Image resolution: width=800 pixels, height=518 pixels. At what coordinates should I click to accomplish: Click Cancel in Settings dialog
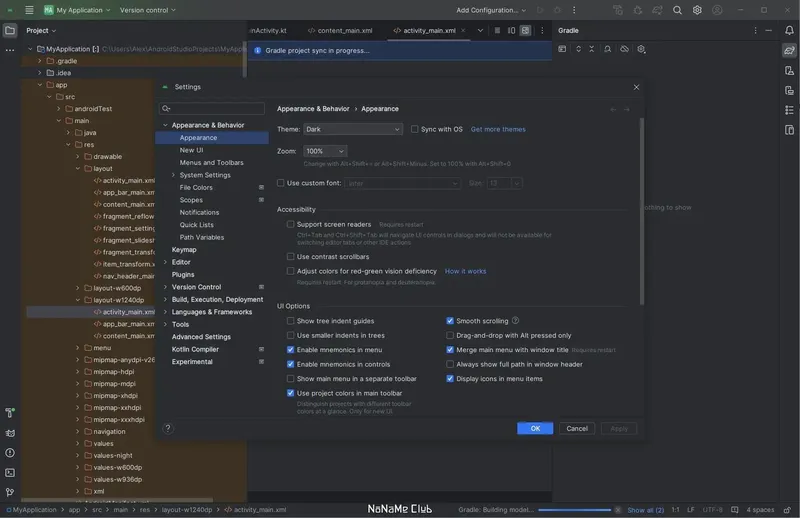577,429
